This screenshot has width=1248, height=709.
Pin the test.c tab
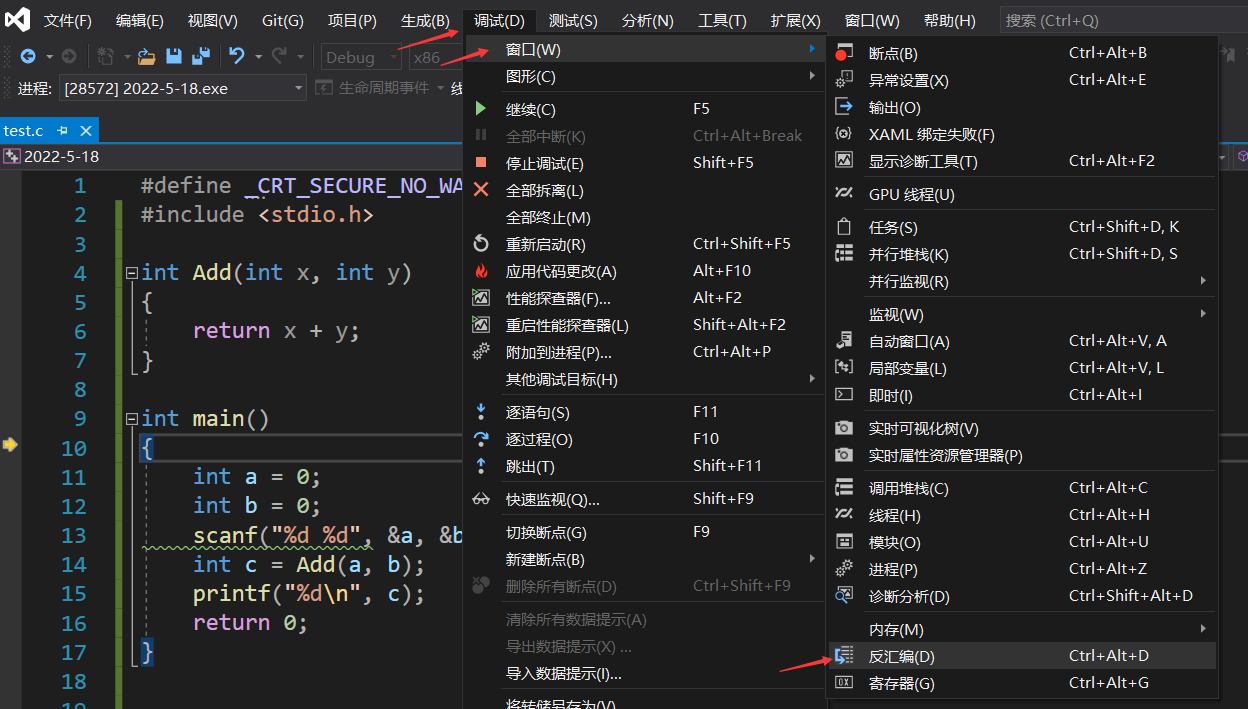pyautogui.click(x=63, y=131)
